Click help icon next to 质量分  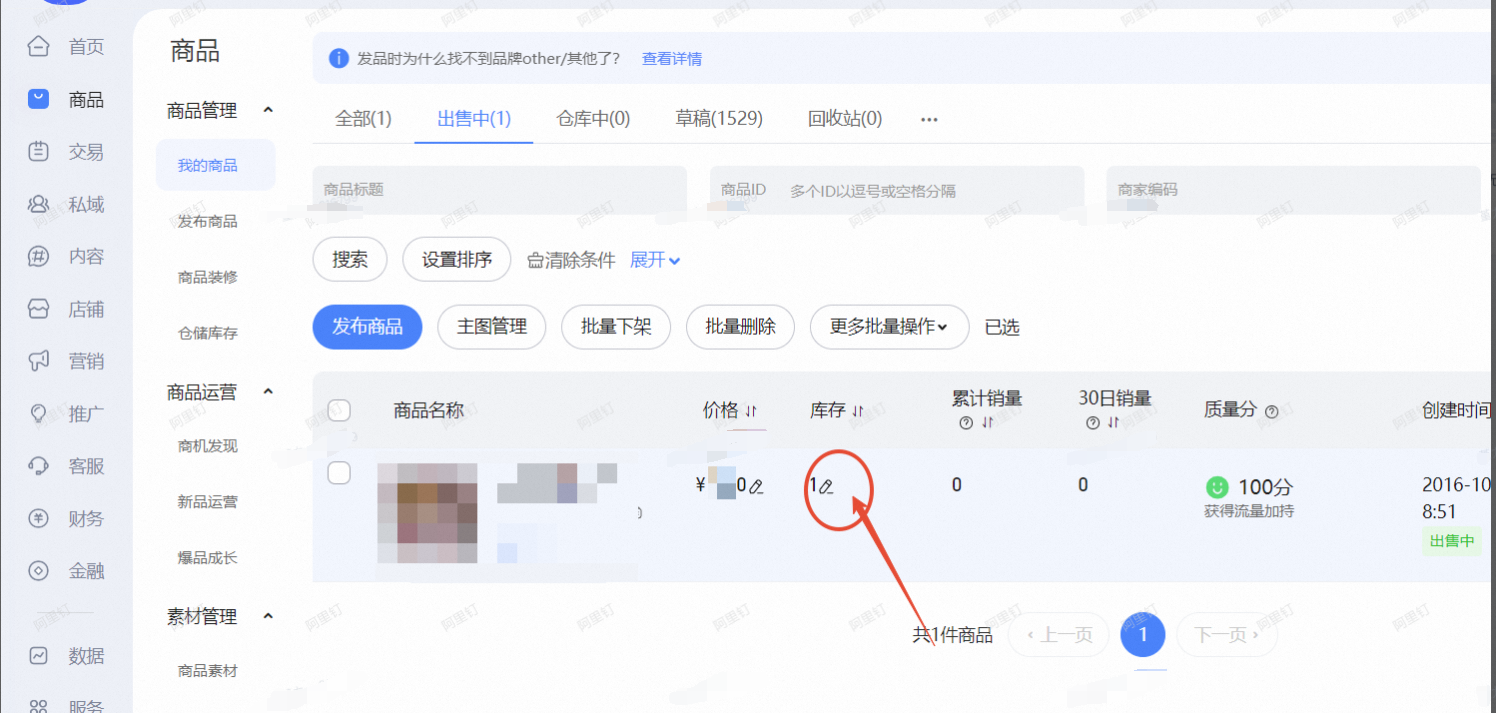[x=1272, y=411]
